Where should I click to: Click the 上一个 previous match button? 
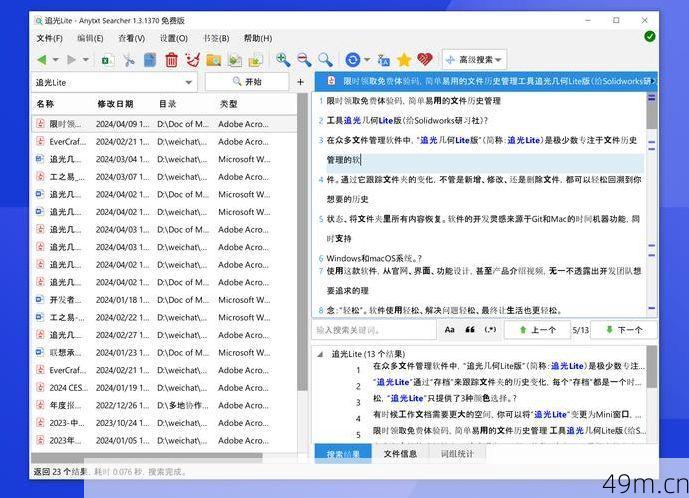(537, 330)
